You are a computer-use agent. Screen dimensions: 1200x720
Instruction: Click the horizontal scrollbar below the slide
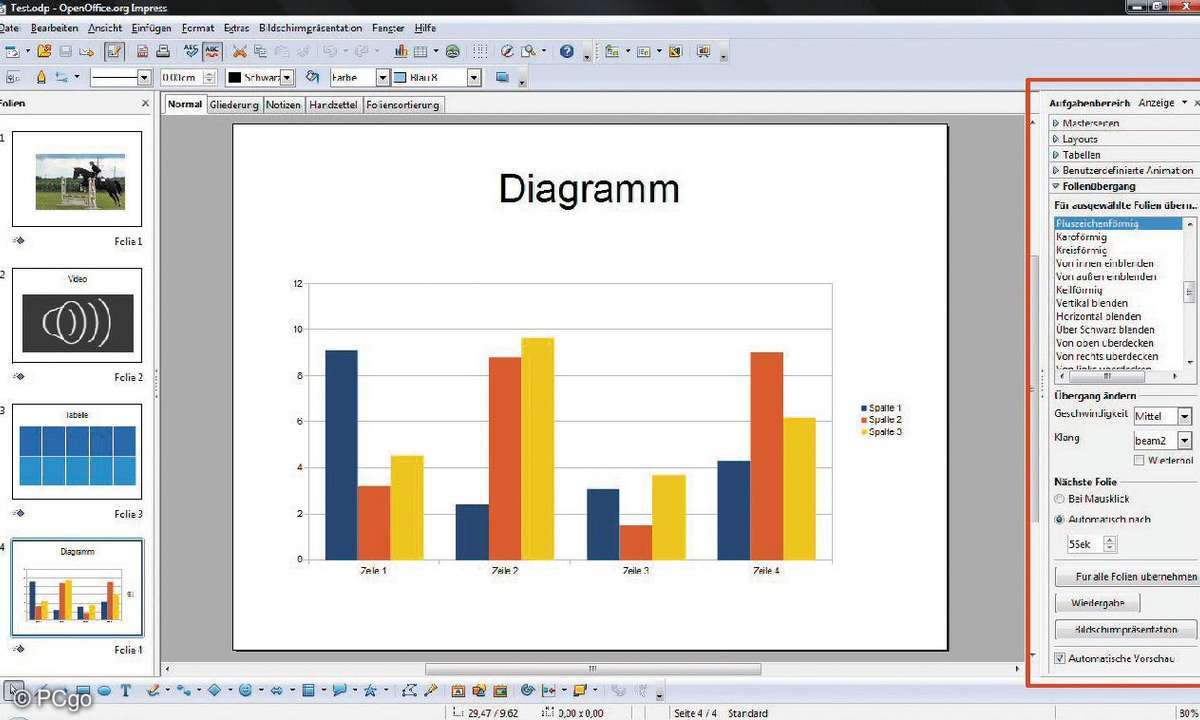pyautogui.click(x=594, y=669)
